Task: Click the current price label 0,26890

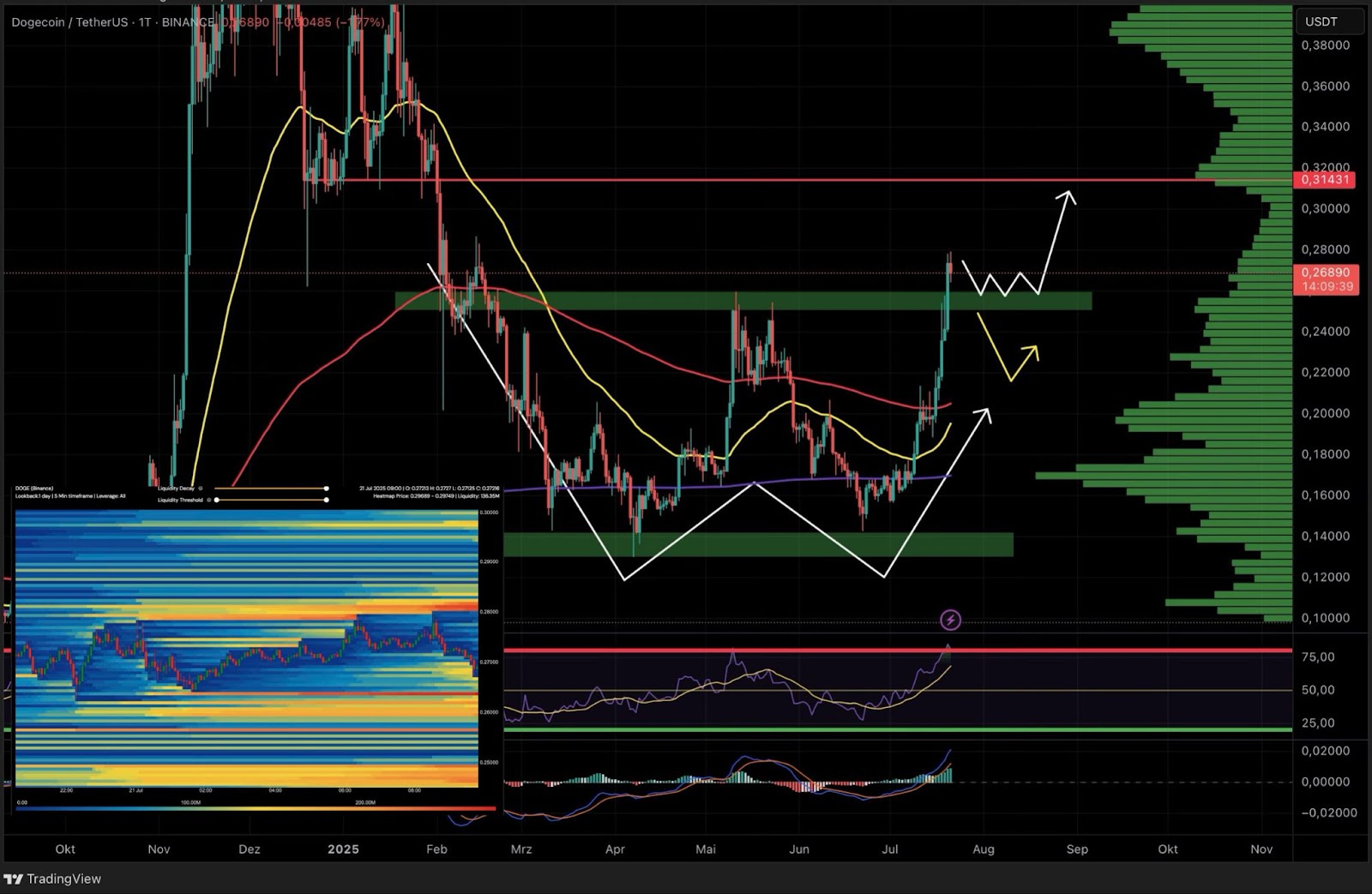Action: coord(1326,273)
